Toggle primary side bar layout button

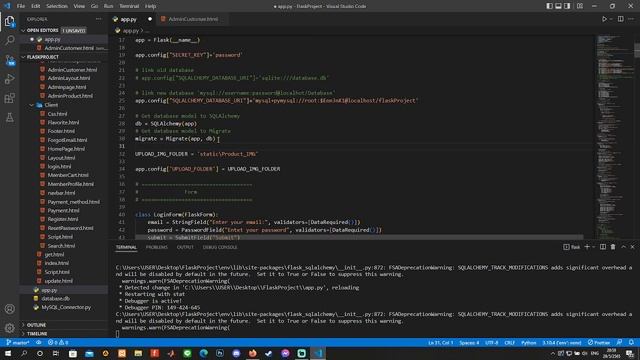point(549,6)
